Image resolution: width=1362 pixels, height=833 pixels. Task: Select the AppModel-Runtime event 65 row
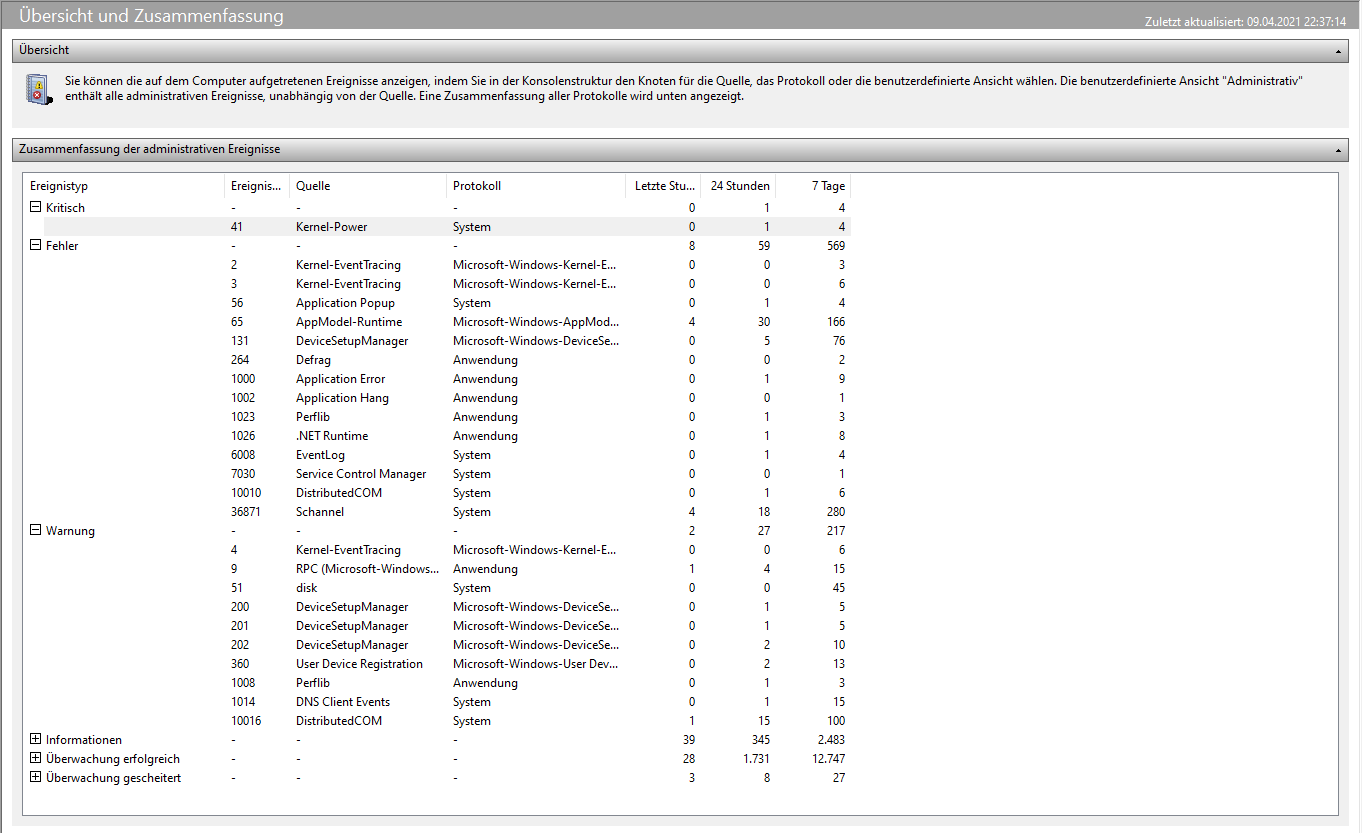(x=447, y=322)
